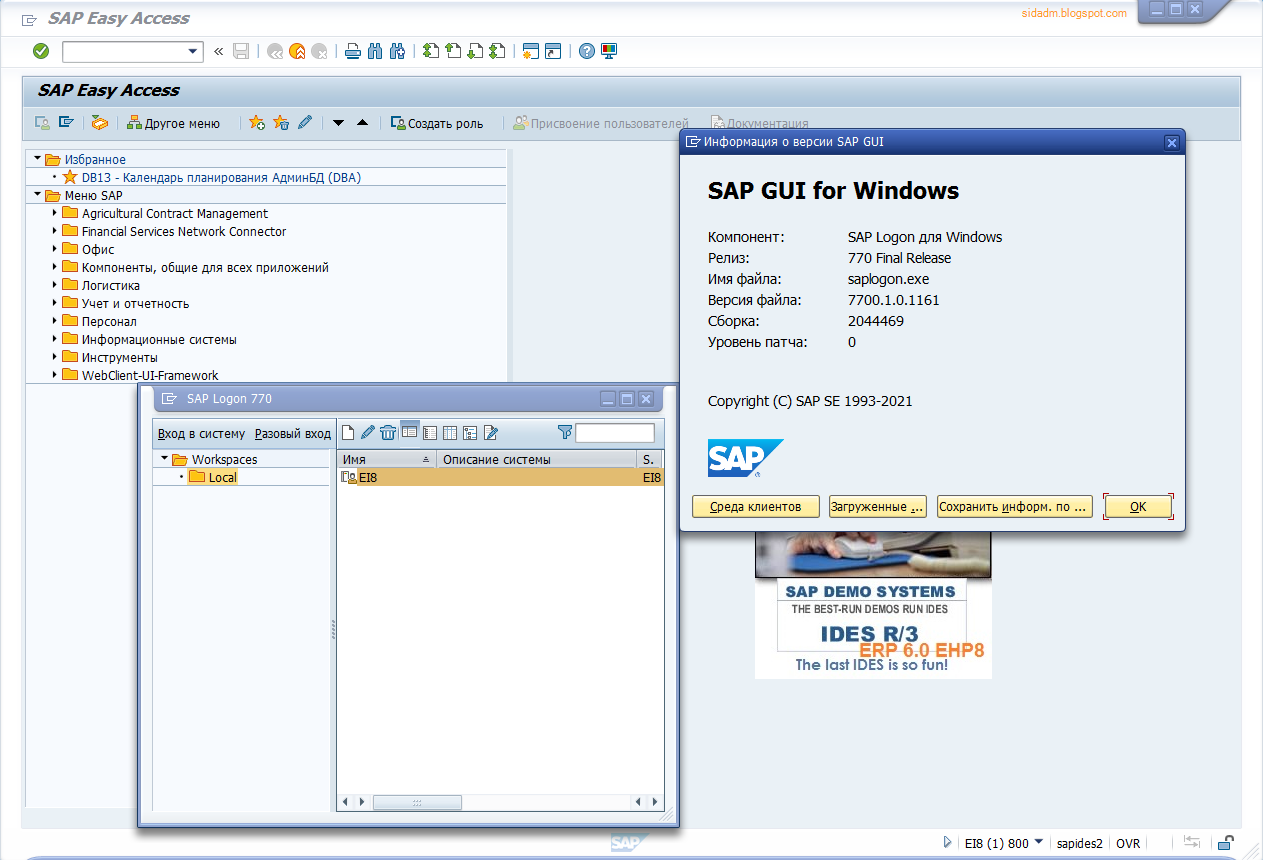The height and width of the screenshot is (860, 1263).
Task: Open the Разовый вход menu
Action: tap(293, 433)
